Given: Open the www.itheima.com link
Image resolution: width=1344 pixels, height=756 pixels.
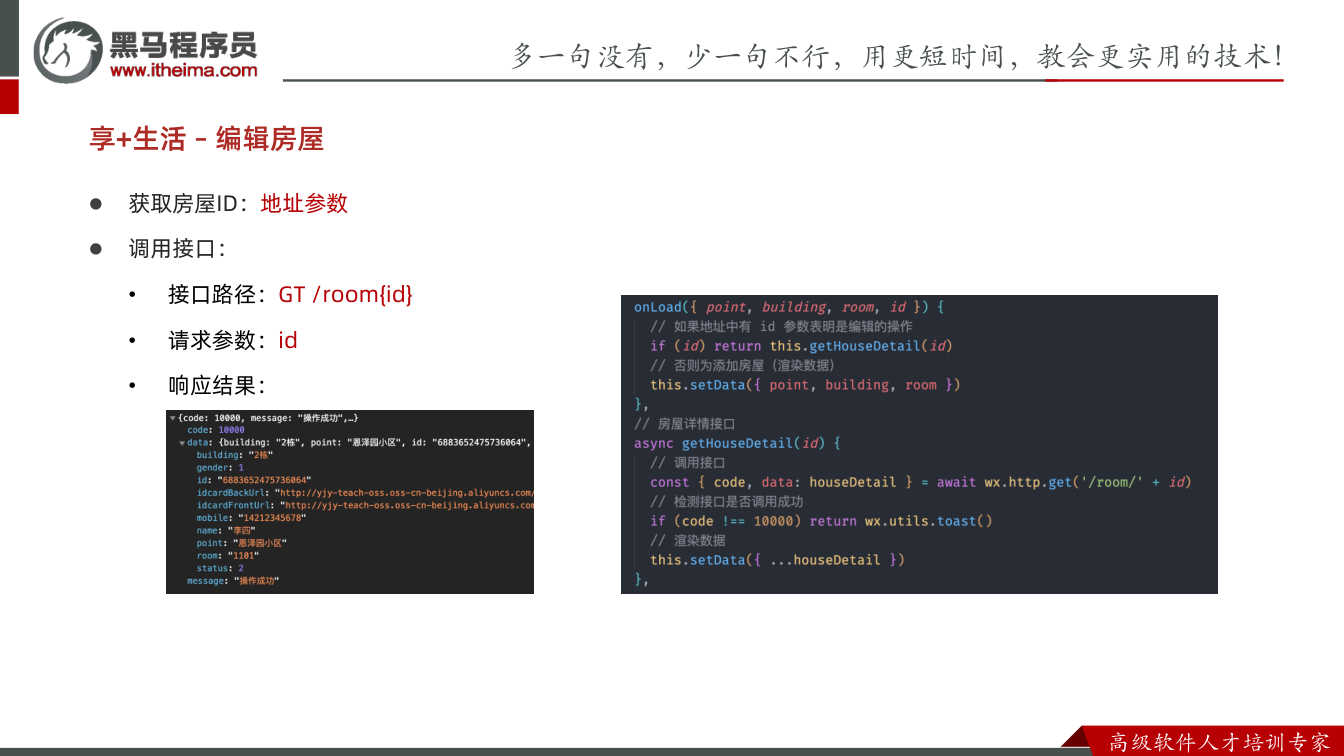Looking at the screenshot, I should click(183, 70).
